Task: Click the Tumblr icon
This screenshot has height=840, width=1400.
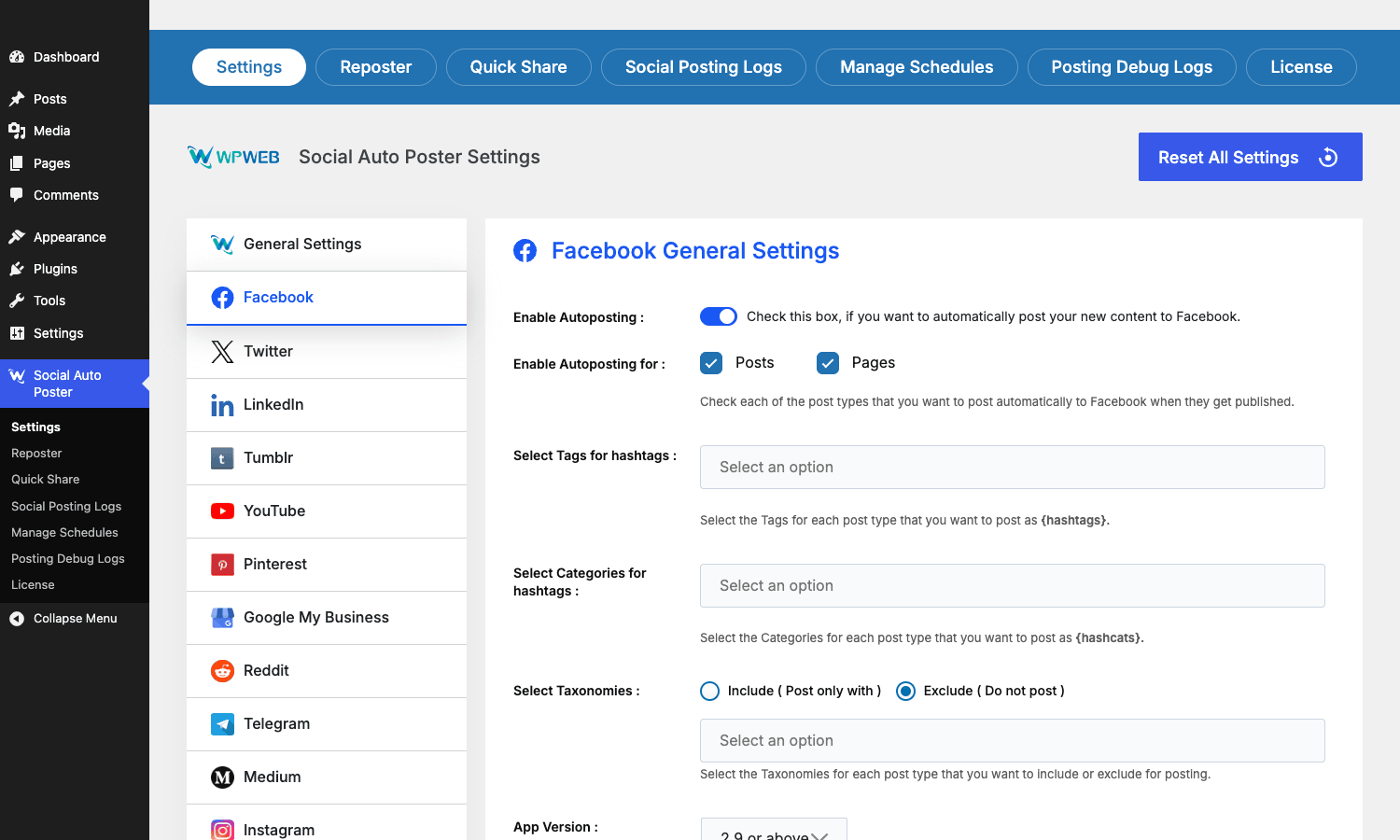Action: 222,458
